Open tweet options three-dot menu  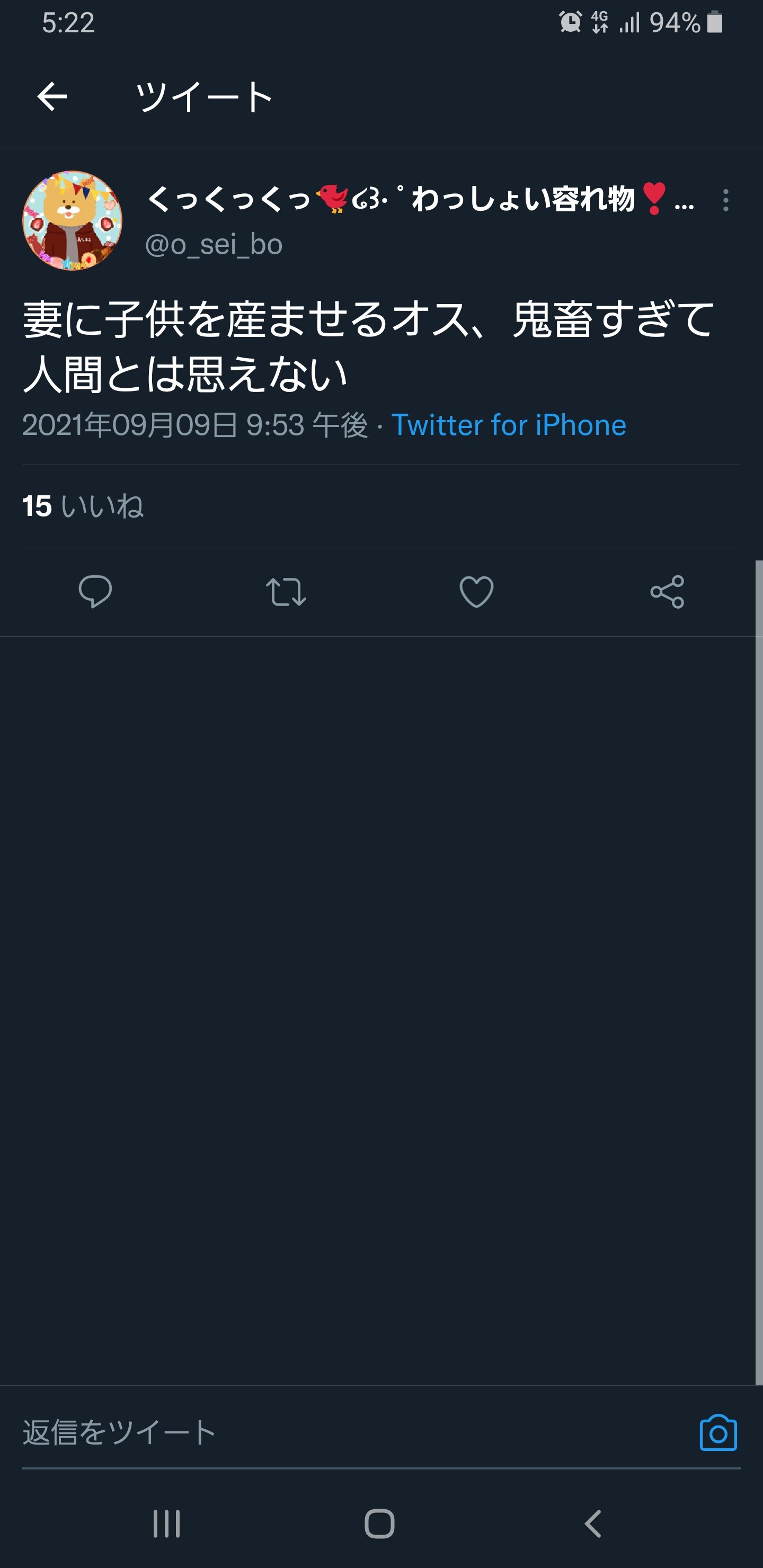click(725, 200)
